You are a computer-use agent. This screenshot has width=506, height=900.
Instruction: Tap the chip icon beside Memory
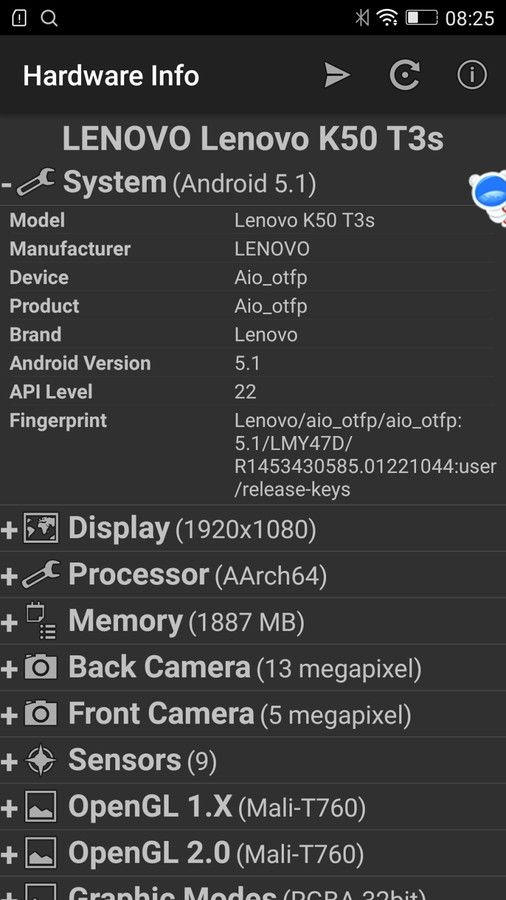[41, 622]
